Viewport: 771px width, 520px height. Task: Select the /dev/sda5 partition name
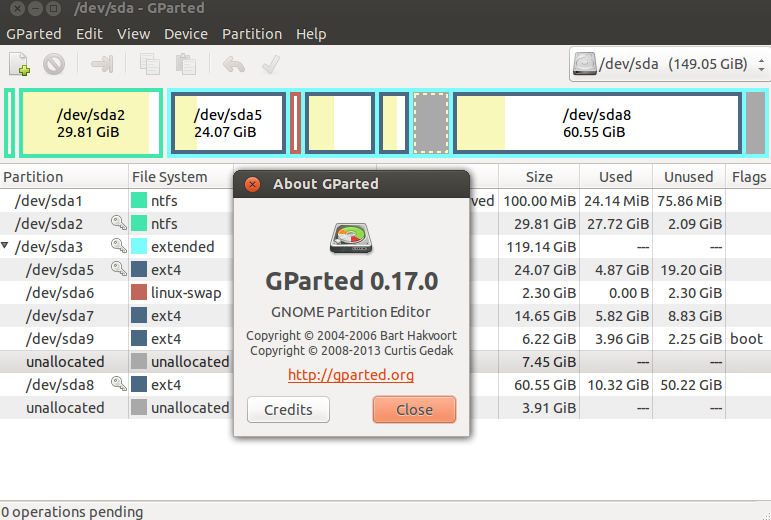(59, 270)
